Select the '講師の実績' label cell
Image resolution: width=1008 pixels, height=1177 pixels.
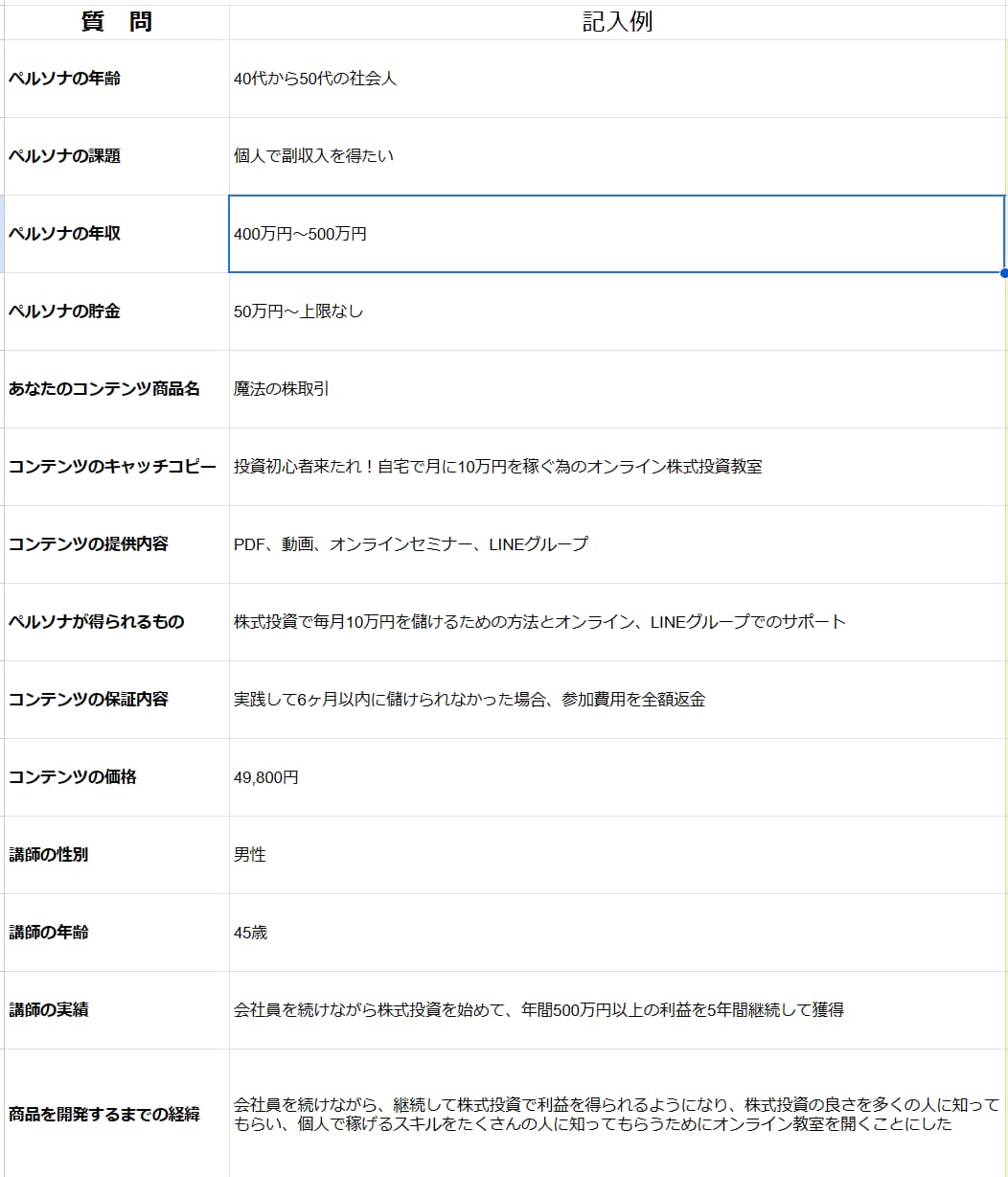click(x=117, y=1010)
